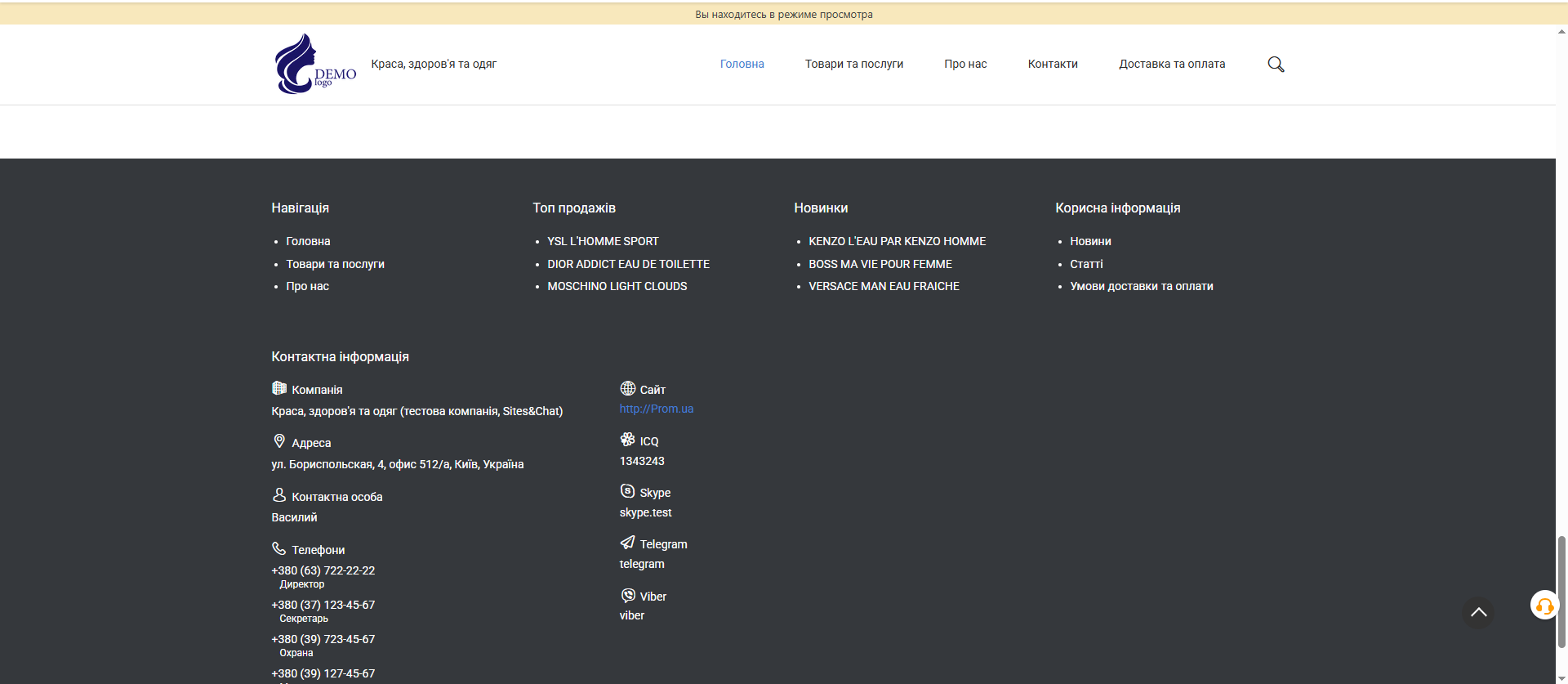Open the http://Prom.ua website link
Screen dimensions: 1568x684
click(x=656, y=409)
